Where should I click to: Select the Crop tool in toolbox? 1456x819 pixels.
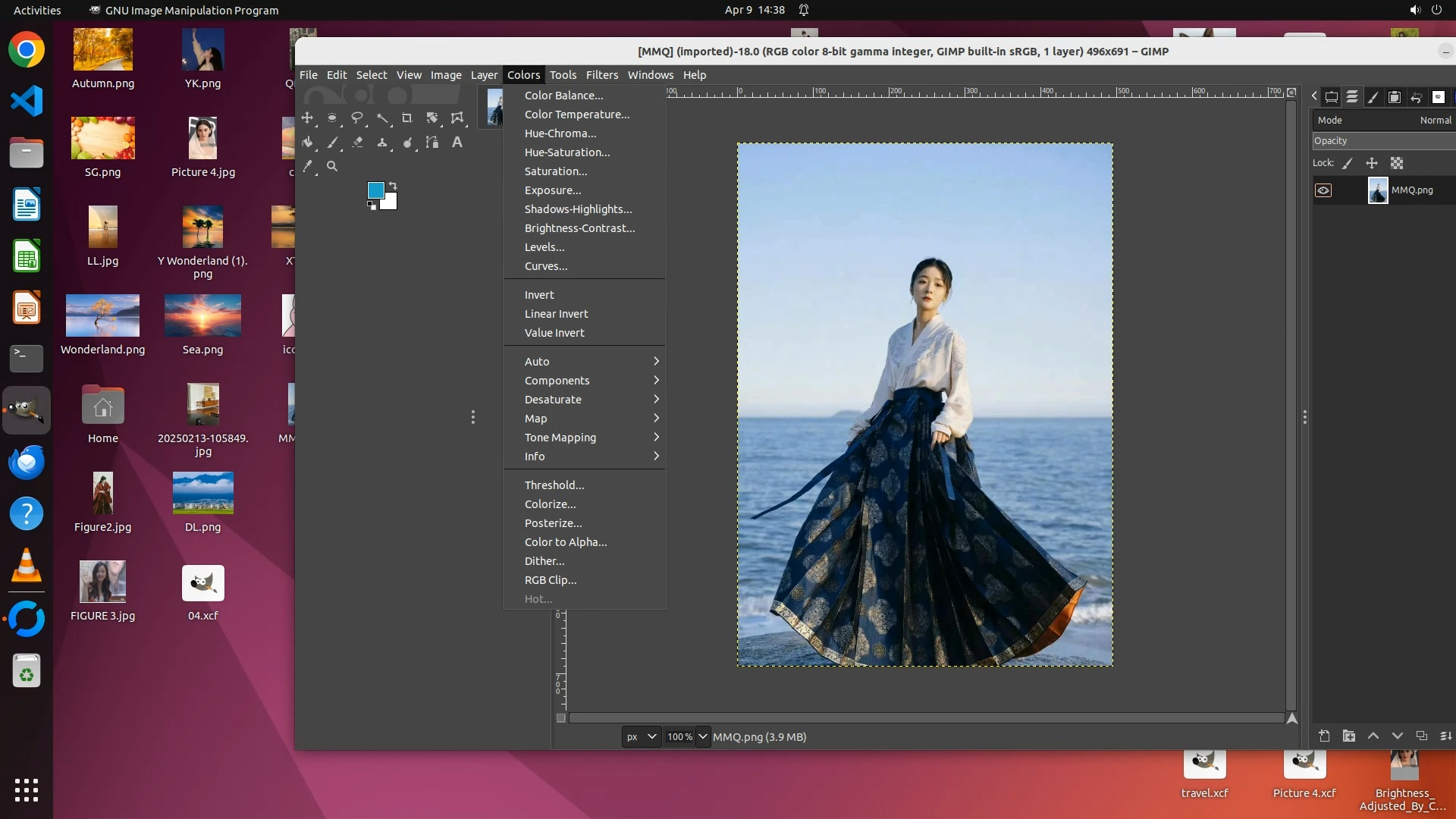coord(407,118)
